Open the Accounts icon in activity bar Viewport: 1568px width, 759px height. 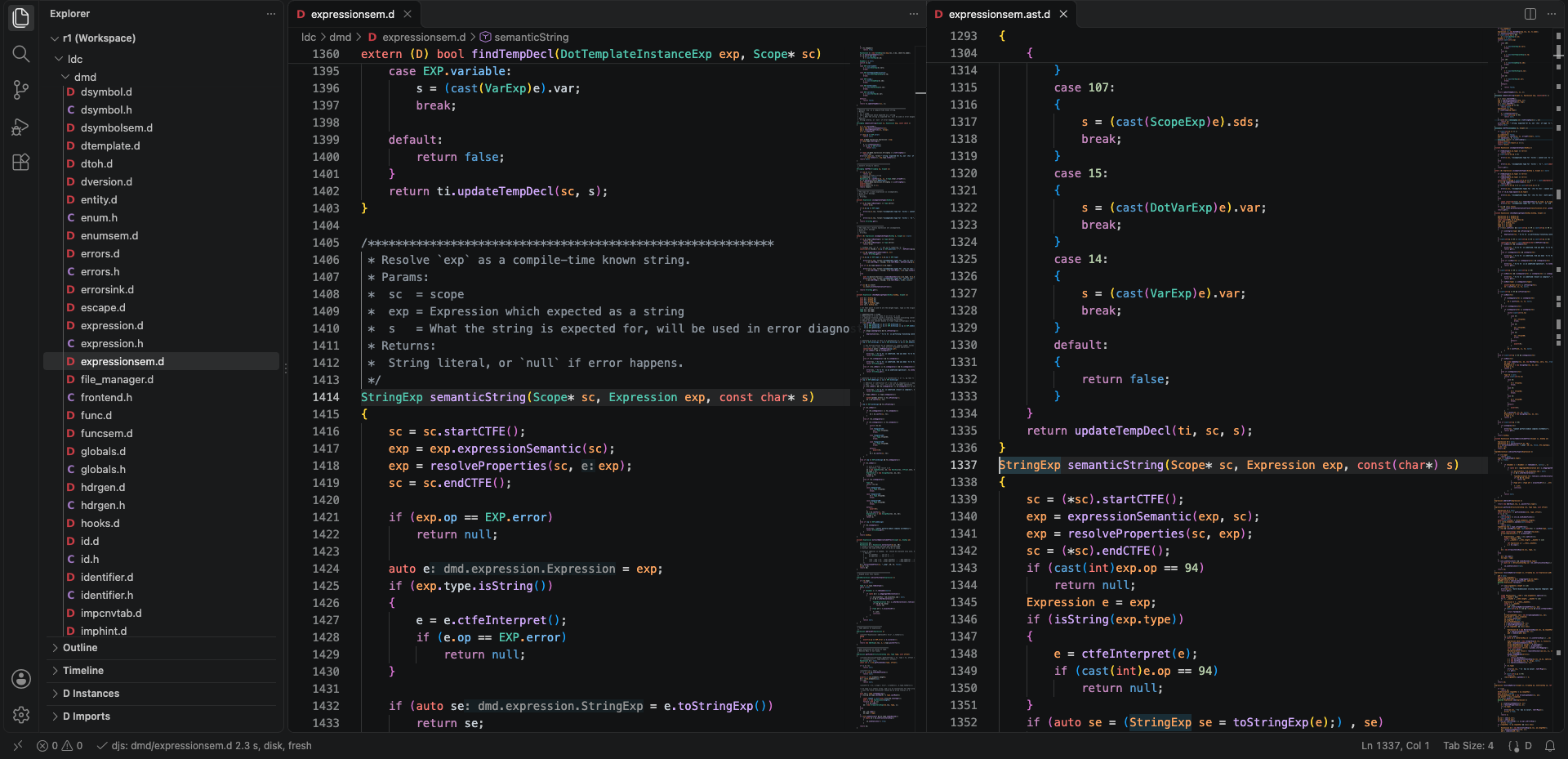[x=21, y=679]
